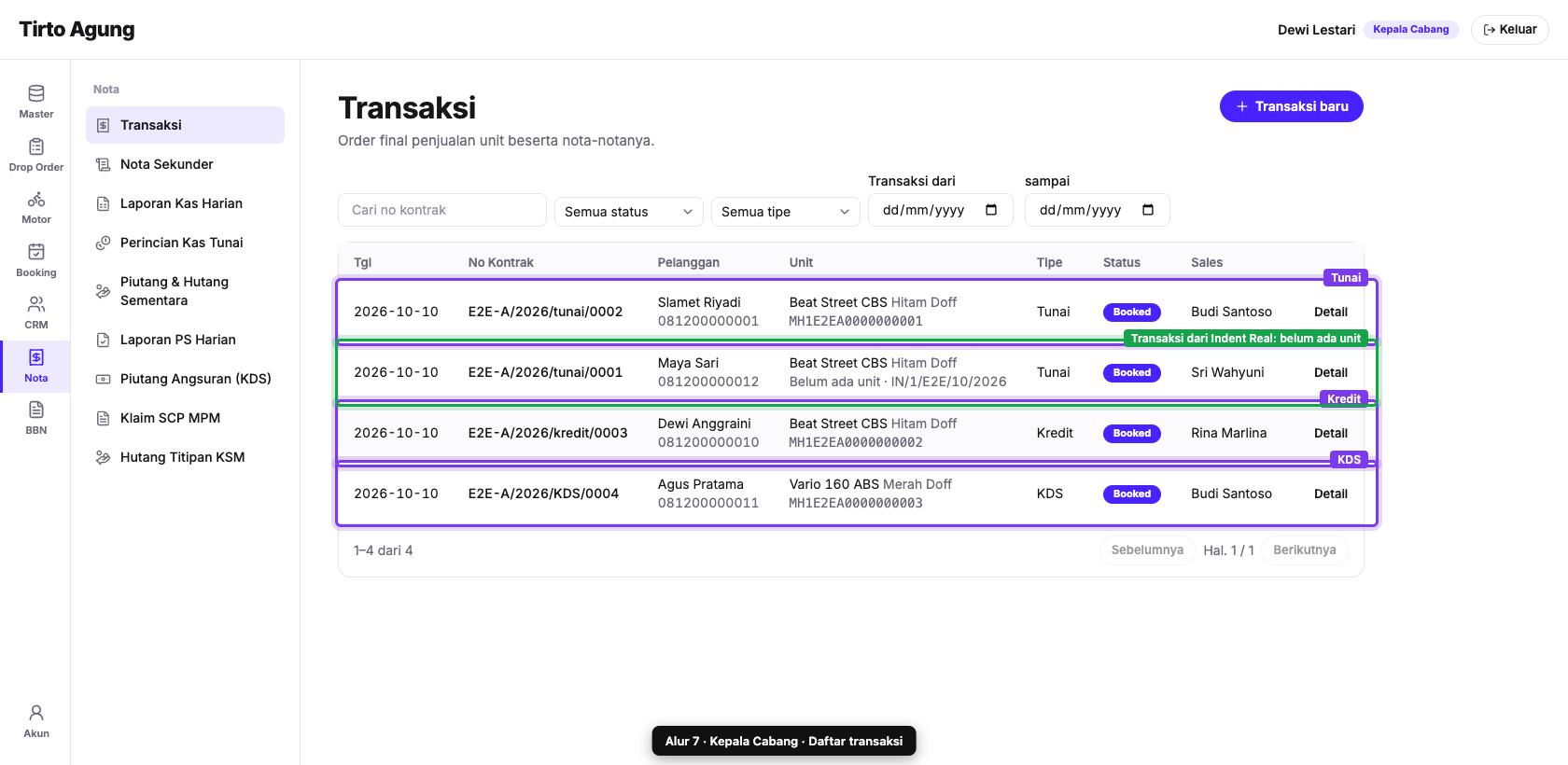Open the BBN document icon
Image resolution: width=1568 pixels, height=765 pixels.
click(36, 410)
